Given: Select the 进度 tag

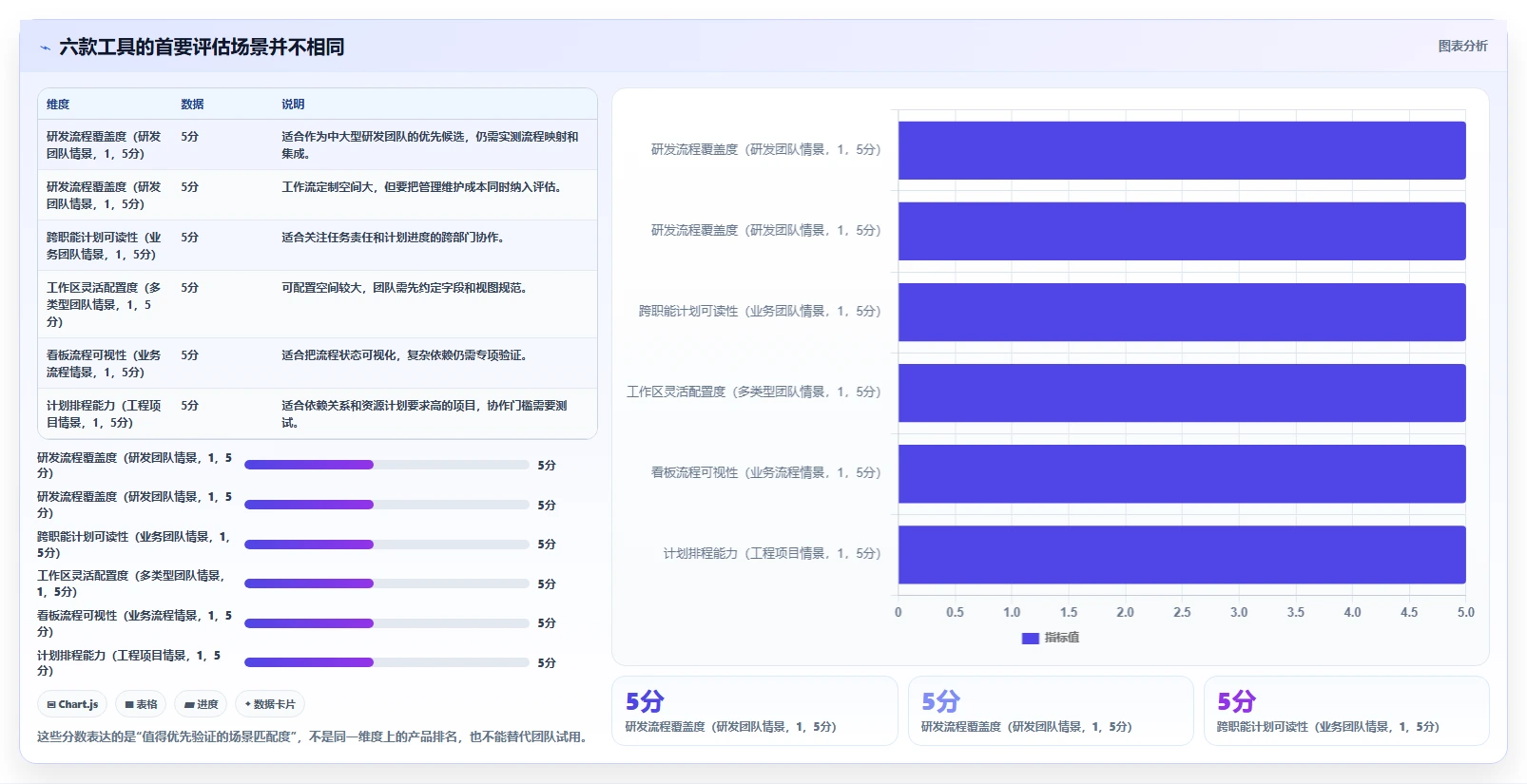Looking at the screenshot, I should (201, 704).
